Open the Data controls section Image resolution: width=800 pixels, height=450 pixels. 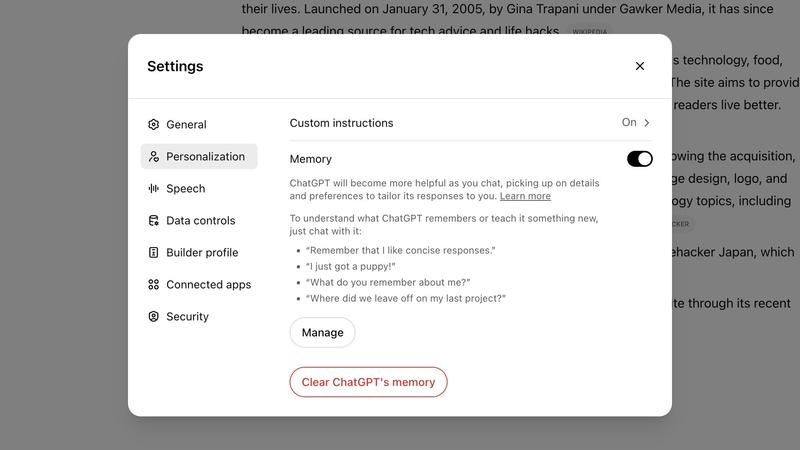point(200,221)
